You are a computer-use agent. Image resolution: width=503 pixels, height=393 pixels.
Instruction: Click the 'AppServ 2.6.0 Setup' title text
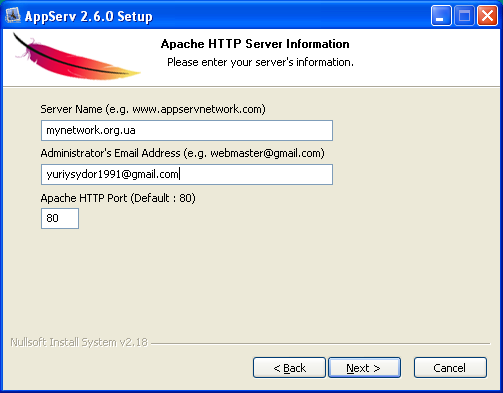(x=89, y=16)
